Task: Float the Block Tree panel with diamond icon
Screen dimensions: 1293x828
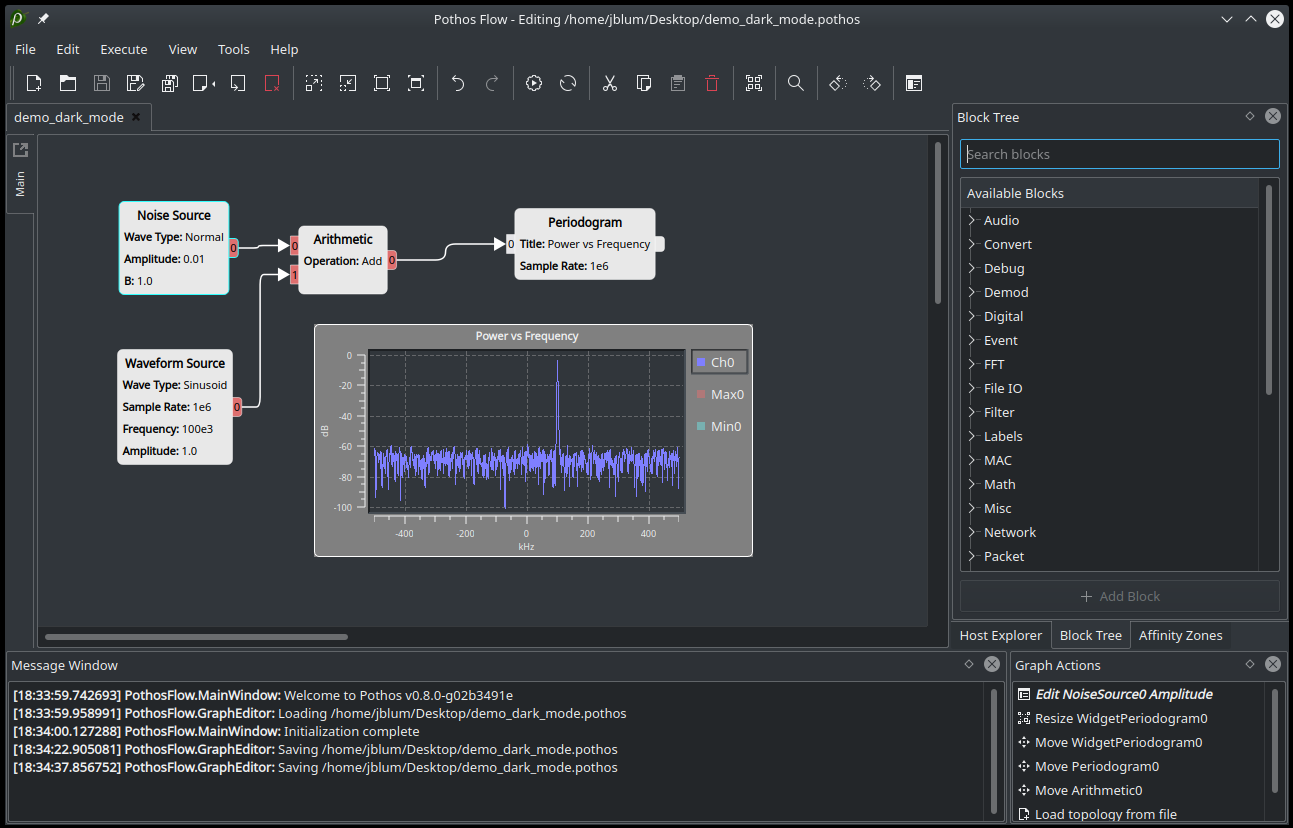Action: 1250,116
